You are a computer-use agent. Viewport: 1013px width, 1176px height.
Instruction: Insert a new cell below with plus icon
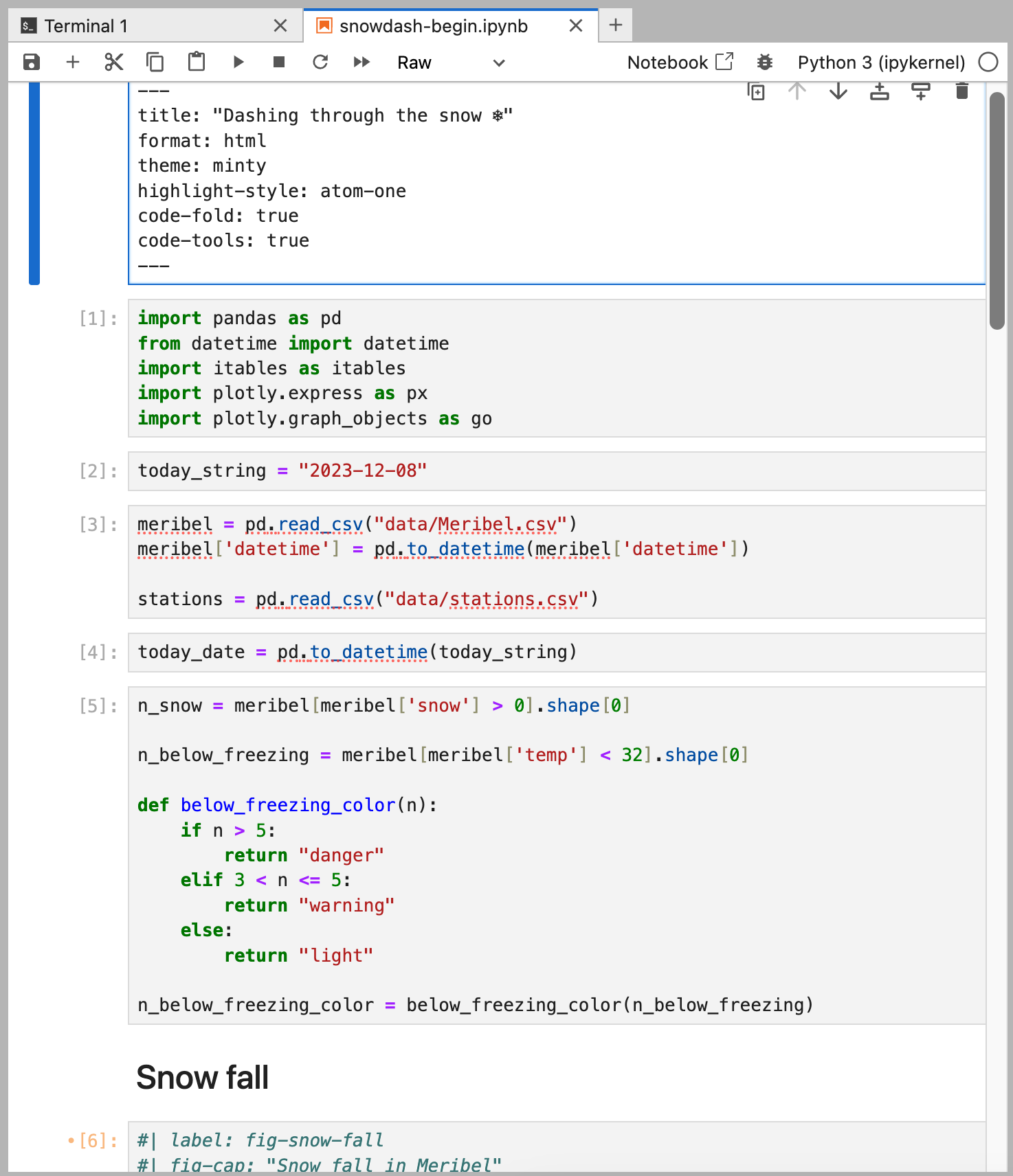click(x=73, y=63)
